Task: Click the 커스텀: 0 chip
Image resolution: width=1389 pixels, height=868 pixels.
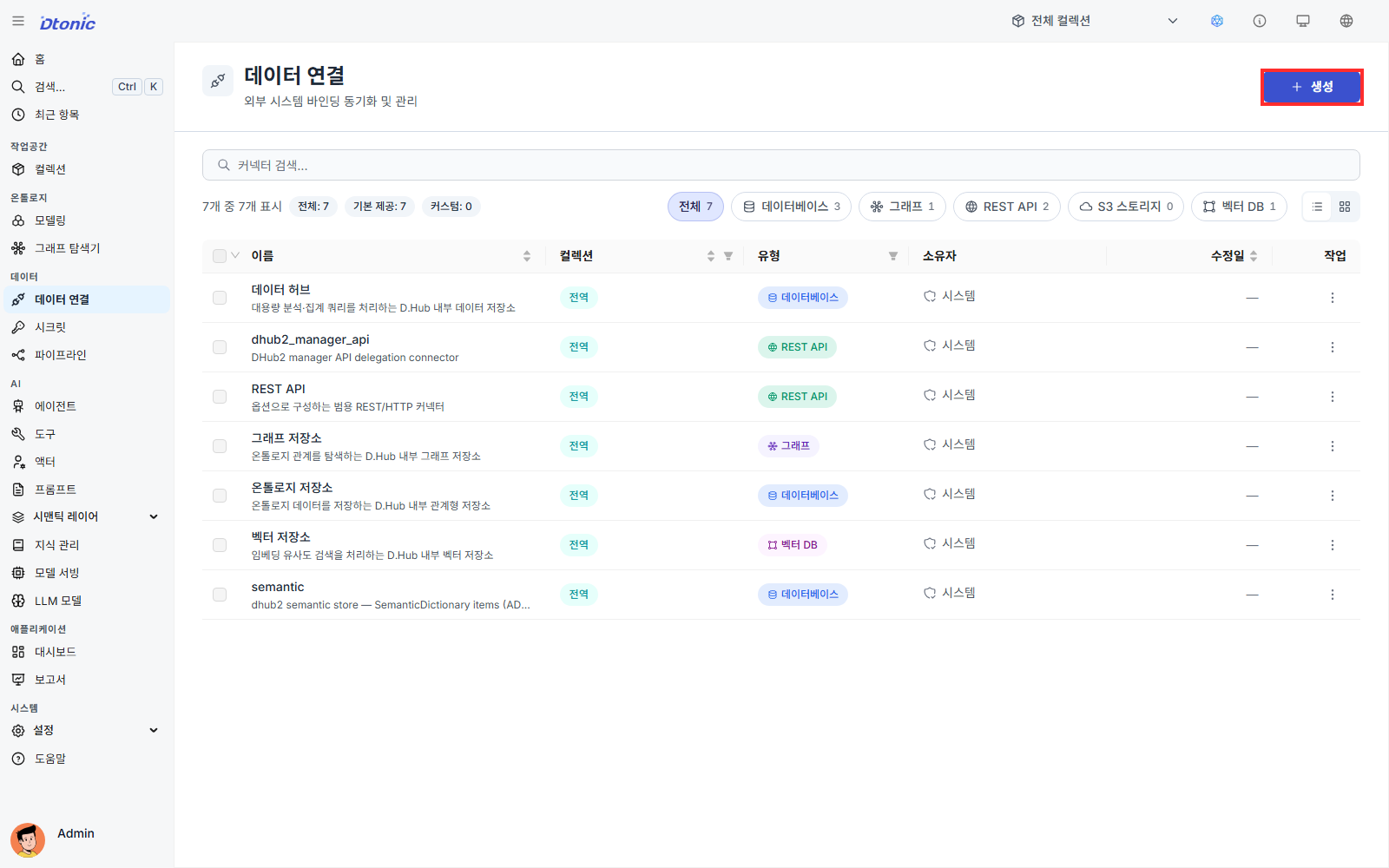Action: click(x=451, y=207)
